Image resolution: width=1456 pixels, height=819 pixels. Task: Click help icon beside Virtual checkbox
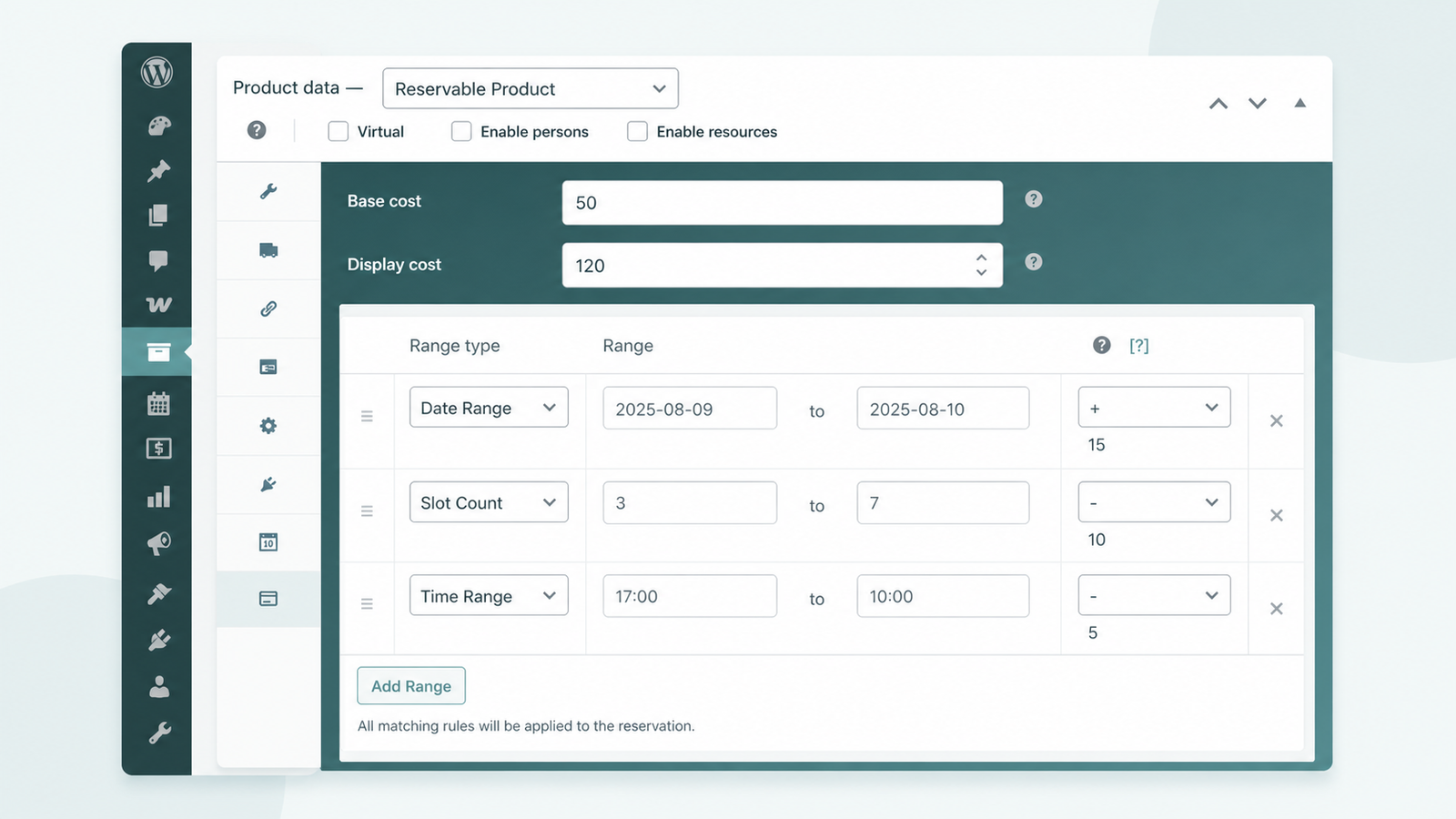(x=257, y=130)
